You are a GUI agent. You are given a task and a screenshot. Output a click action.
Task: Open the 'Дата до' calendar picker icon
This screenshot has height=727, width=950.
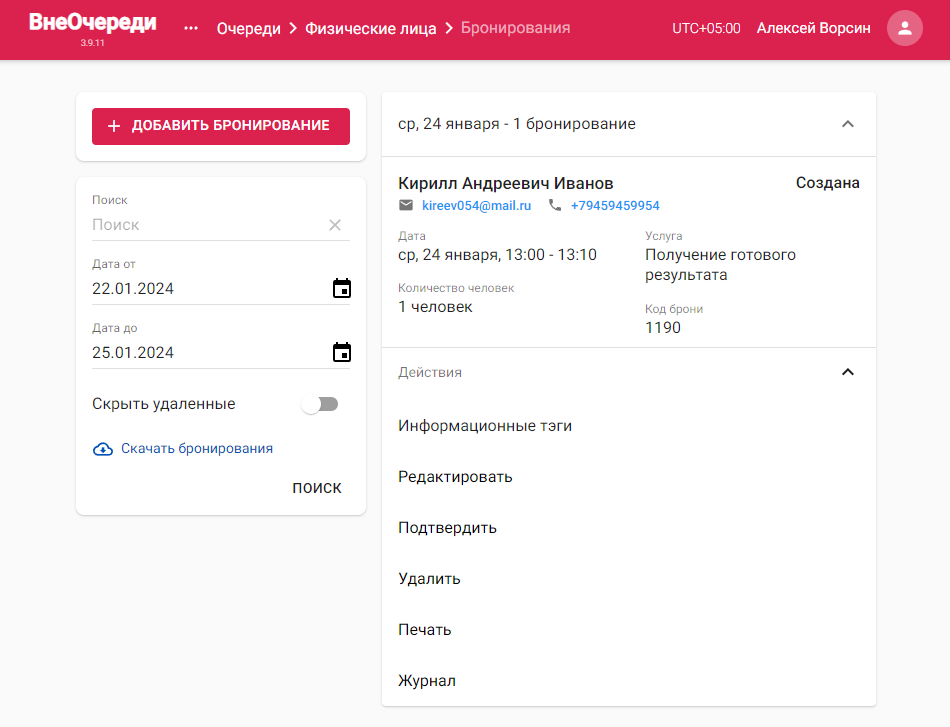point(342,352)
